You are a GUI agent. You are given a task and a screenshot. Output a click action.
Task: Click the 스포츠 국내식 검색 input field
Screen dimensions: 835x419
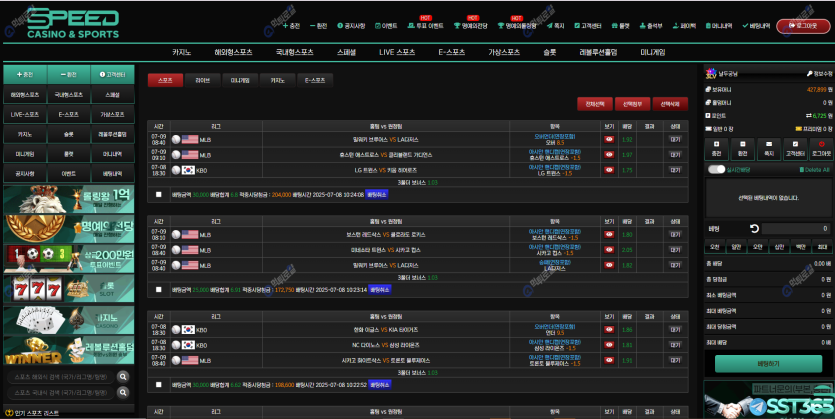[x=61, y=392]
